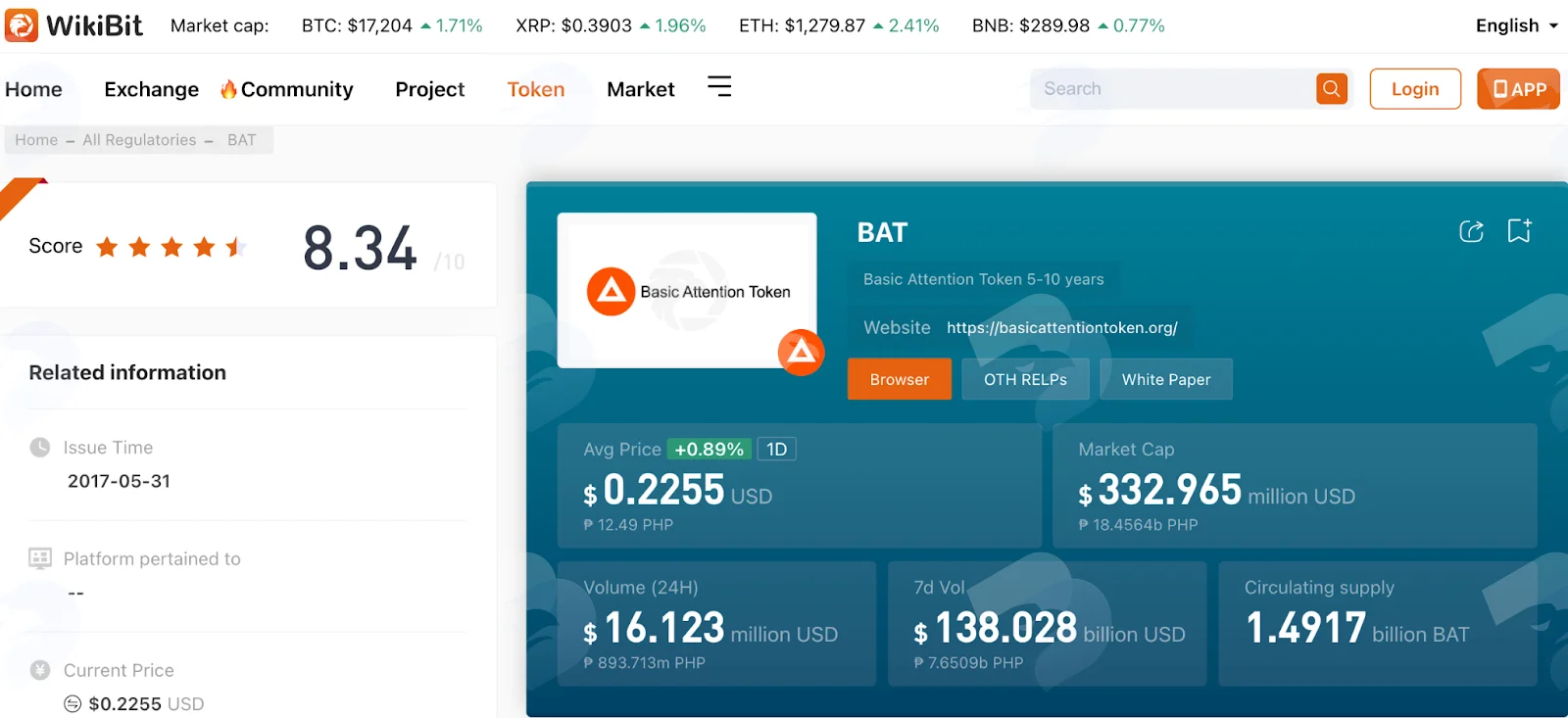Open the basicattentiontoken.org website link
The height and width of the screenshot is (718, 1568).
coord(1062,328)
